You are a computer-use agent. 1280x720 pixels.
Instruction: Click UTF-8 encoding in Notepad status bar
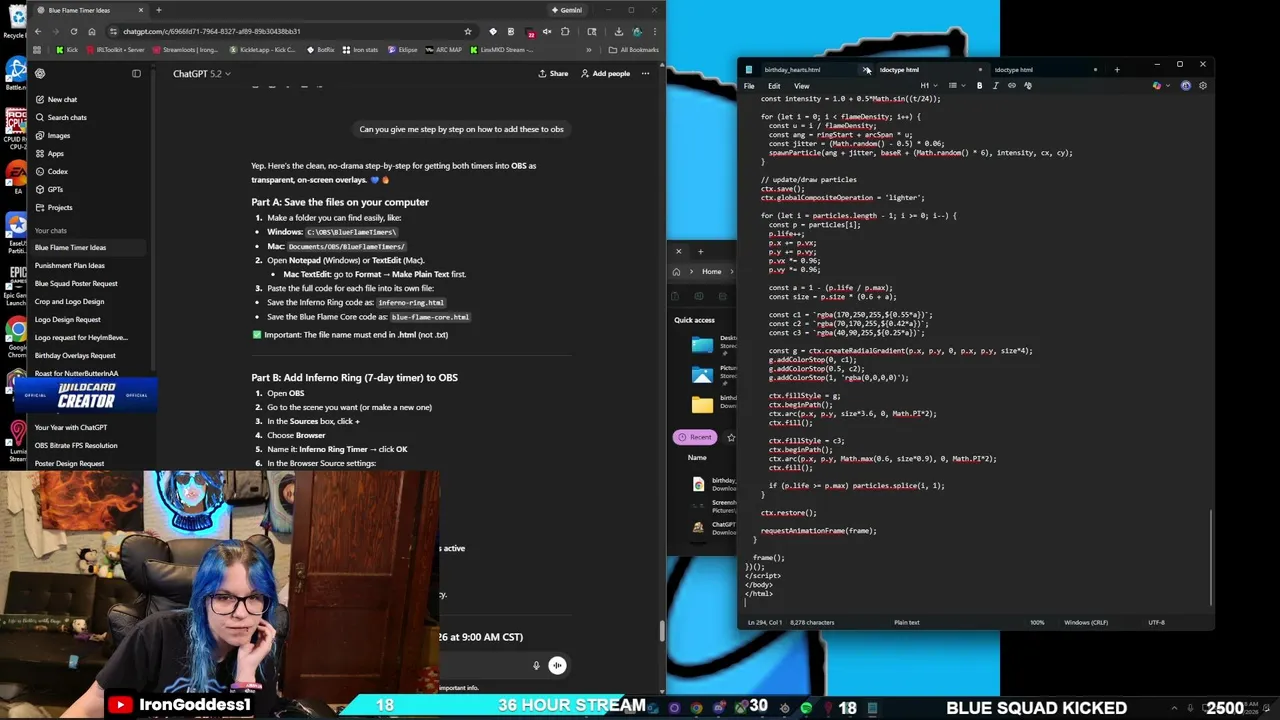[x=1156, y=623]
